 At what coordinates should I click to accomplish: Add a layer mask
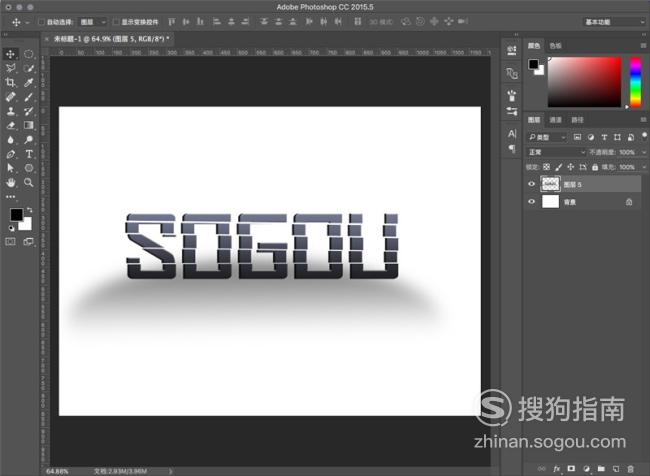tap(571, 469)
